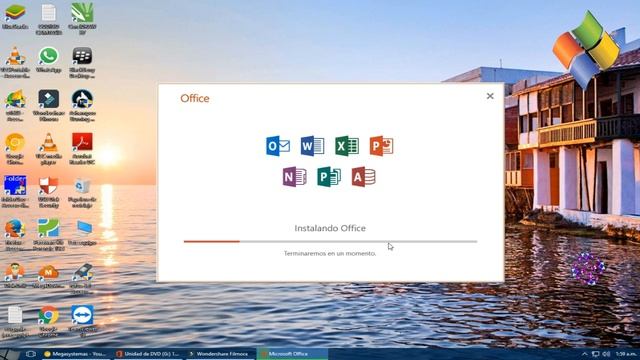Click the Office logo text in the dialog
This screenshot has width=640, height=360.
195,98
